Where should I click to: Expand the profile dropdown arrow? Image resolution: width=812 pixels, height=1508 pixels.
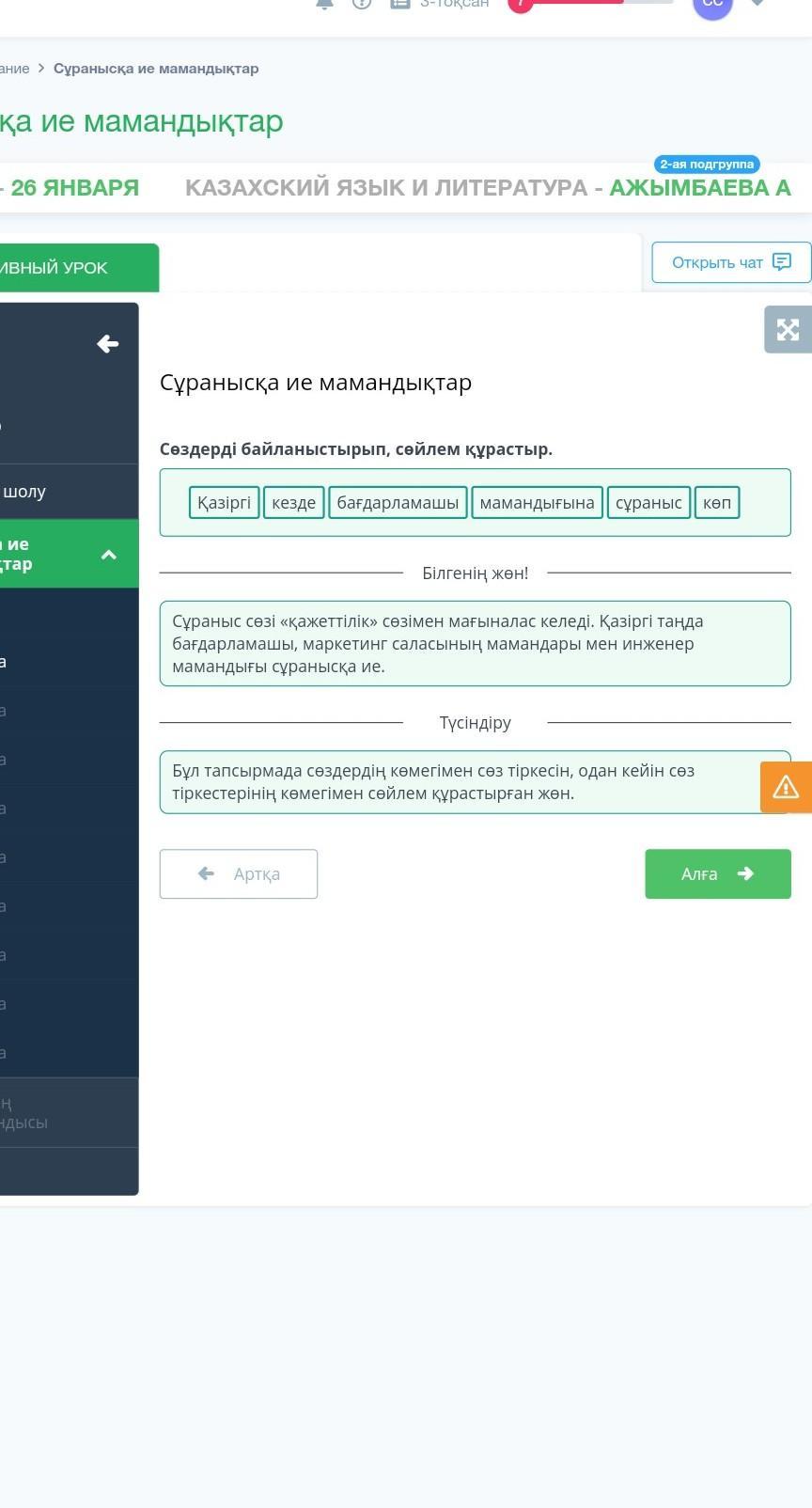(x=757, y=4)
